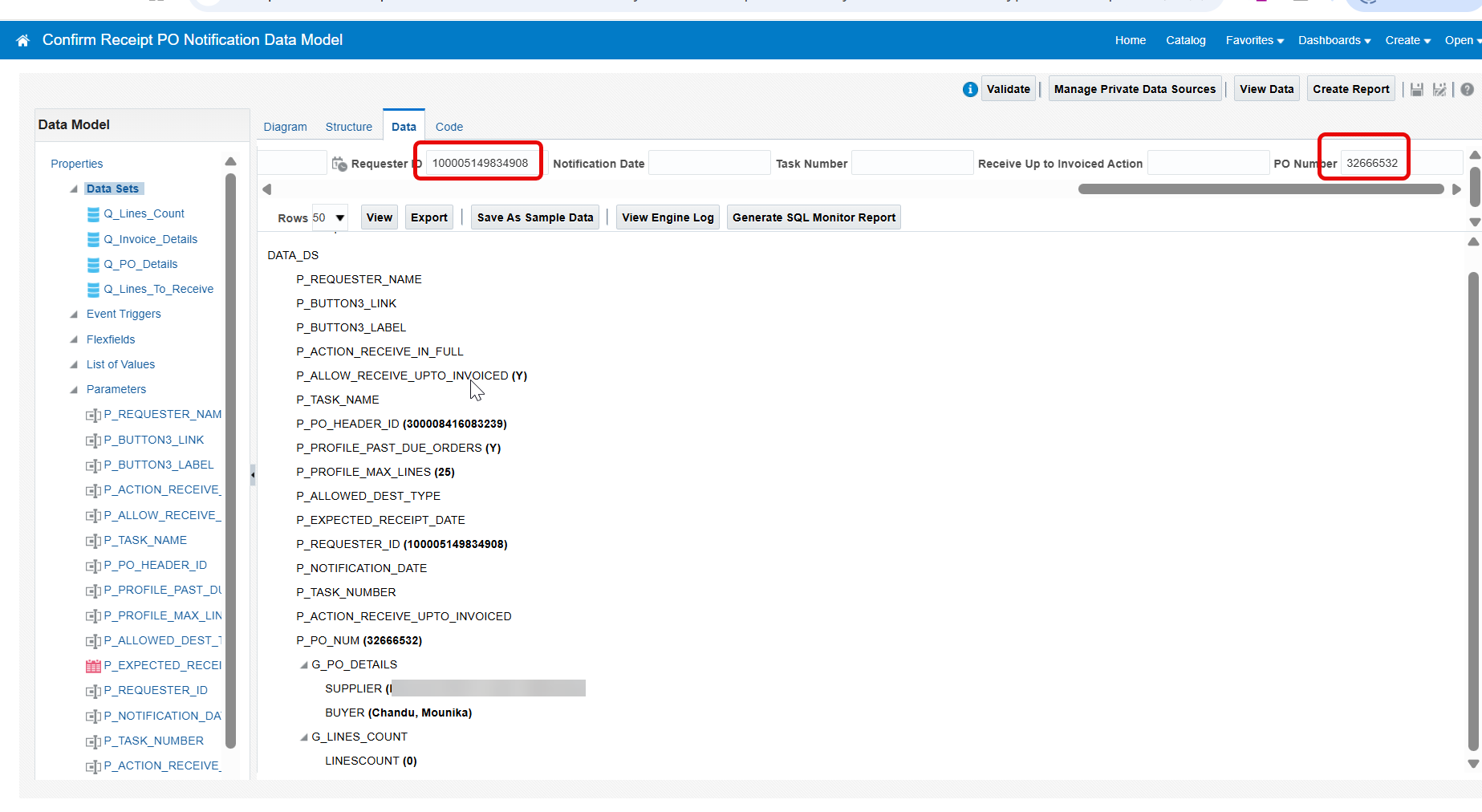Screen dimensions: 1482x812
Task: Collapse the Data Sets tree node
Action: [x=74, y=189]
